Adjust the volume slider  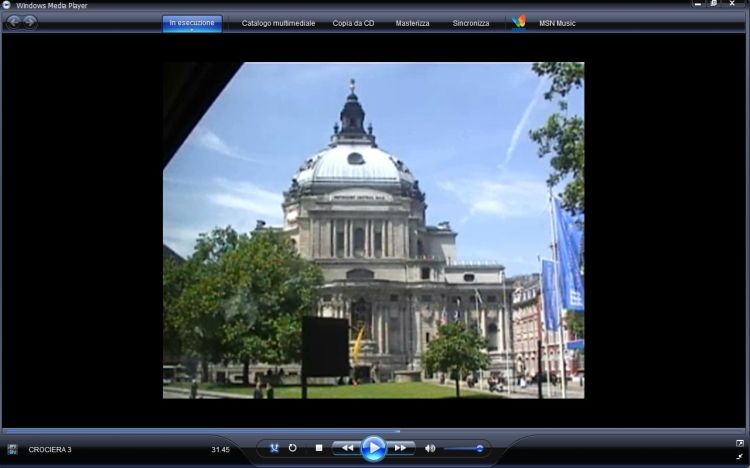point(465,448)
